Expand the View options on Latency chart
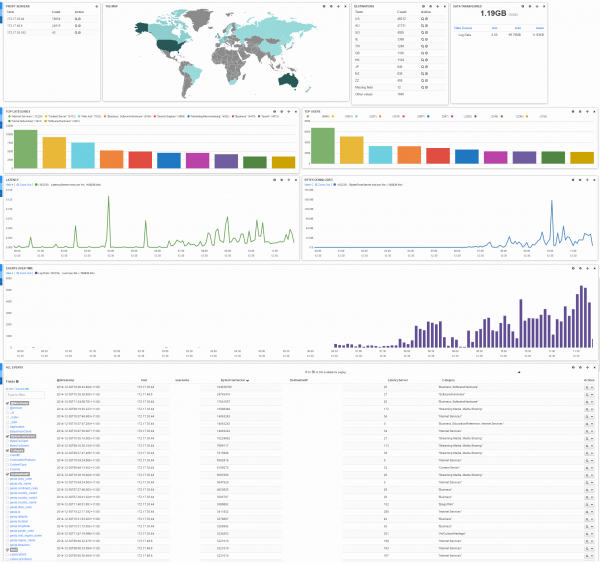Viewport: 600px width, 563px height. tap(9, 186)
